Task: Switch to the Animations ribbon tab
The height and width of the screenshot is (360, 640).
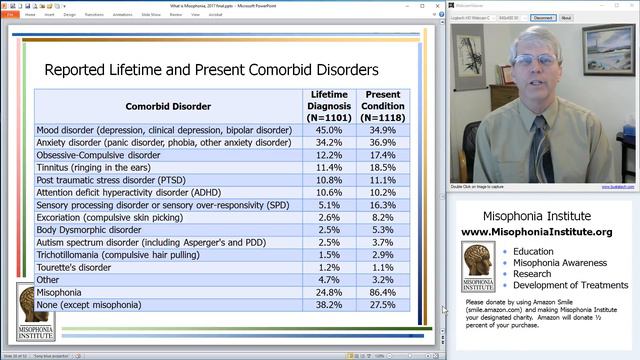Action: (122, 15)
